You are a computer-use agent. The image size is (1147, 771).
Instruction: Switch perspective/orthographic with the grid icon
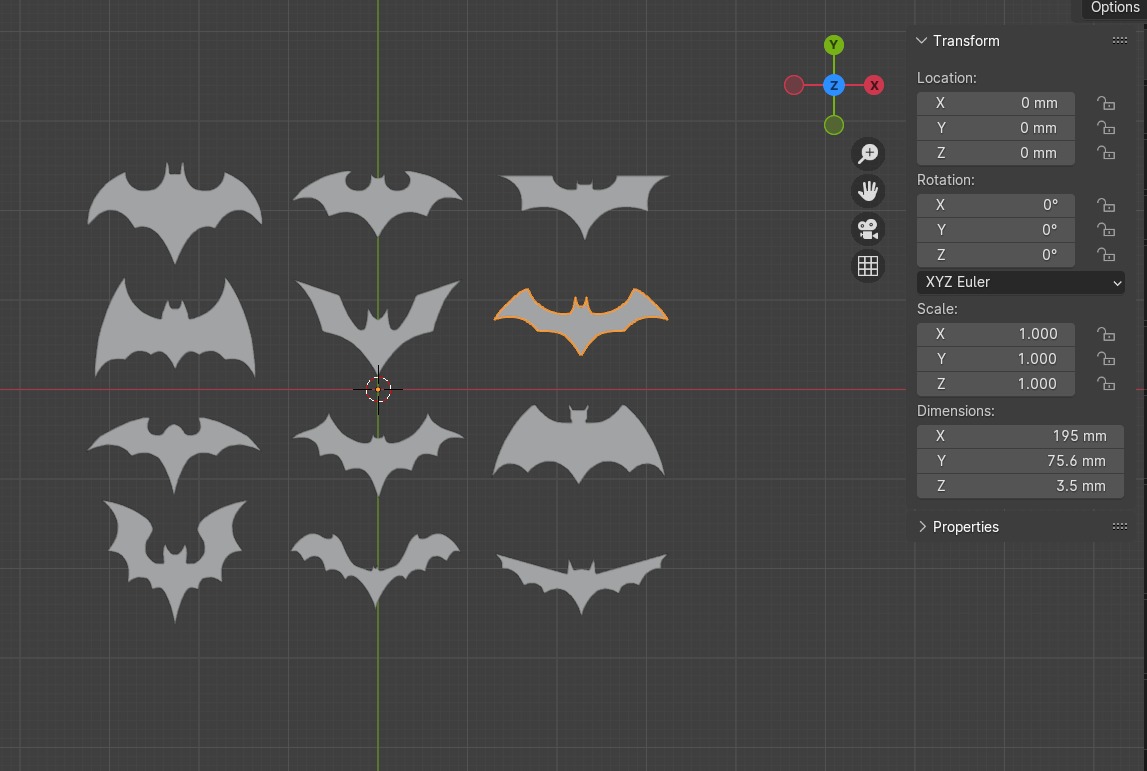pyautogui.click(x=868, y=266)
